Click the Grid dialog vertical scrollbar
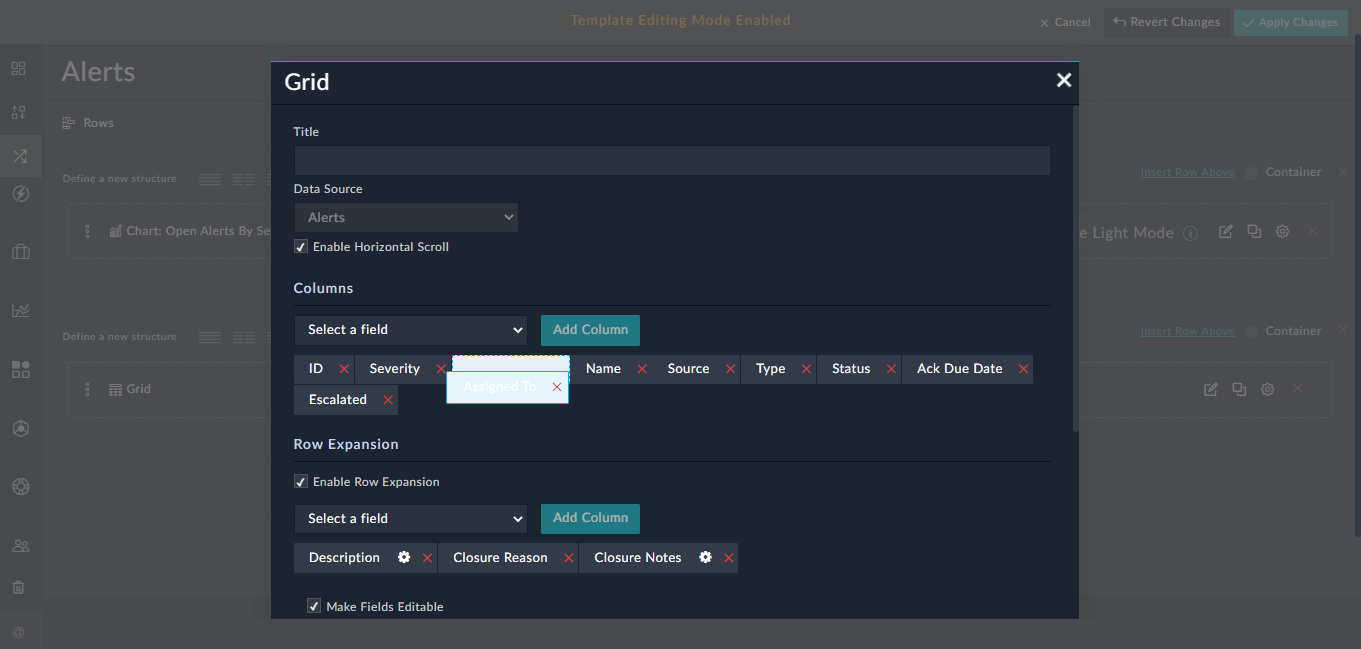The width and height of the screenshot is (1361, 649). [1075, 268]
